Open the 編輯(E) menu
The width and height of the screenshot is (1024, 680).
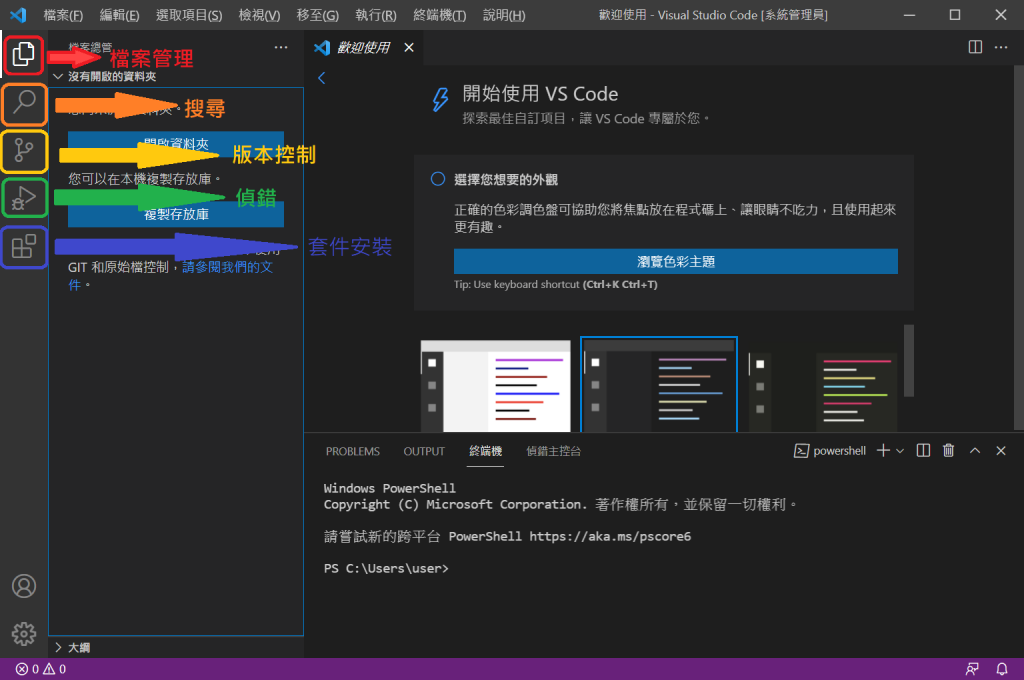[x=119, y=15]
